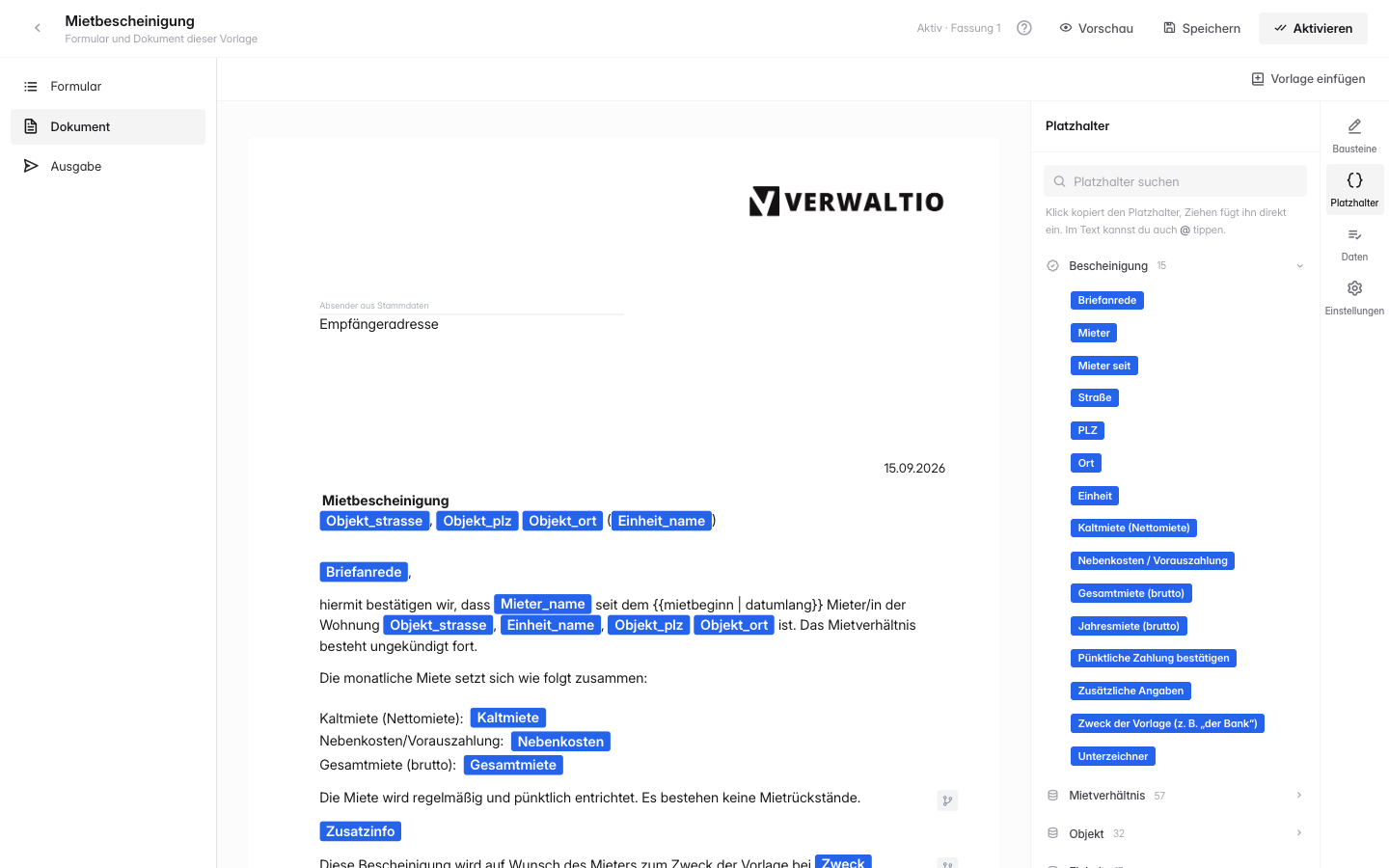Select the Objekt_plz placeholder in the heading line
Viewport: 1389px width, 868px height.
coord(477,521)
